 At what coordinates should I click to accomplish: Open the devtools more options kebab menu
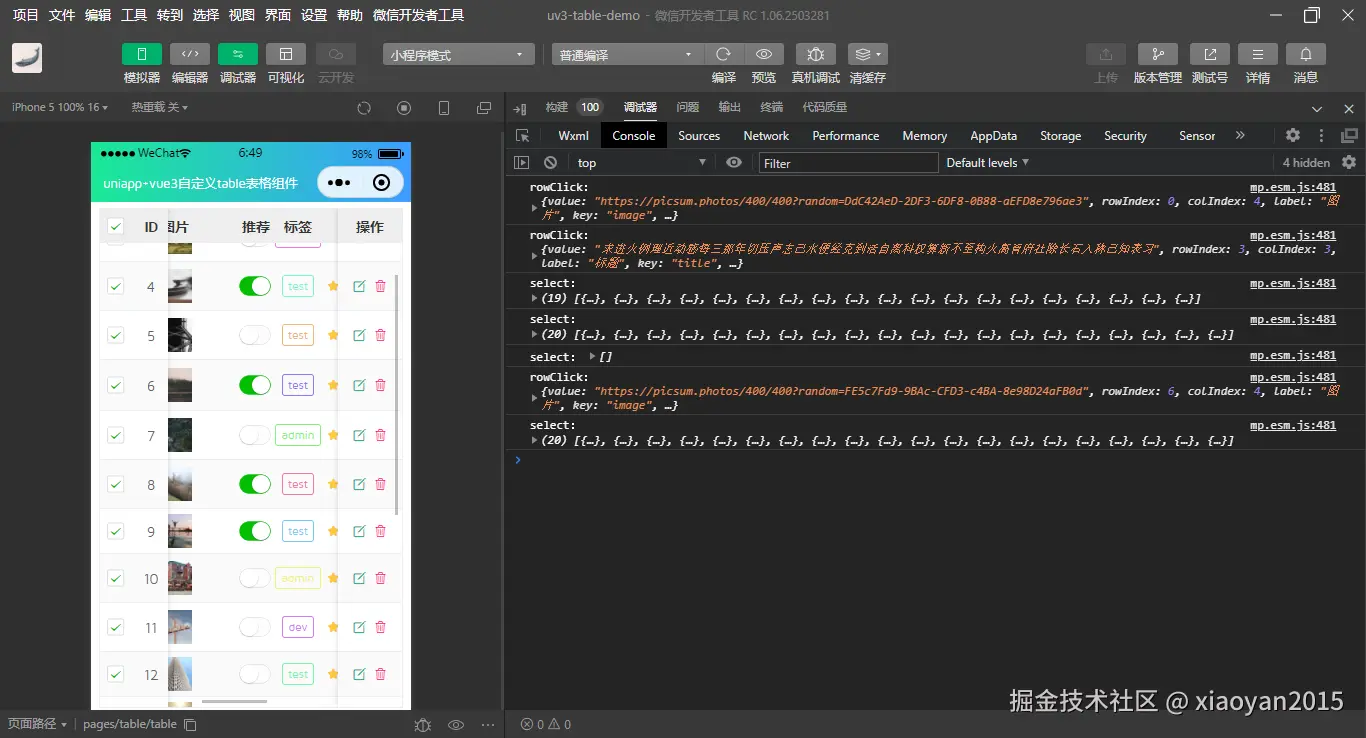pyautogui.click(x=1321, y=135)
